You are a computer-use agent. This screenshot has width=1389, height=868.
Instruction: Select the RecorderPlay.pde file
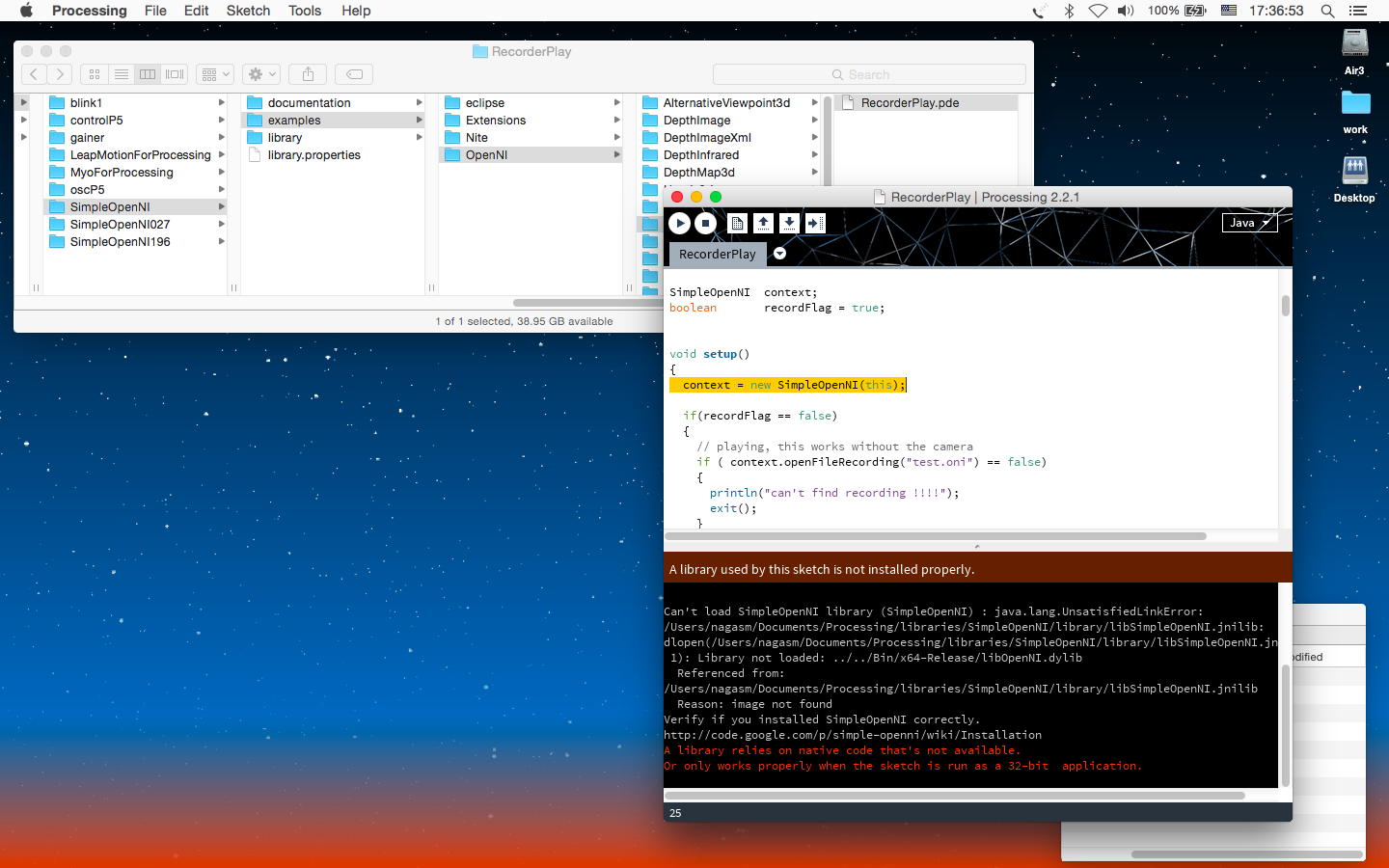(909, 102)
